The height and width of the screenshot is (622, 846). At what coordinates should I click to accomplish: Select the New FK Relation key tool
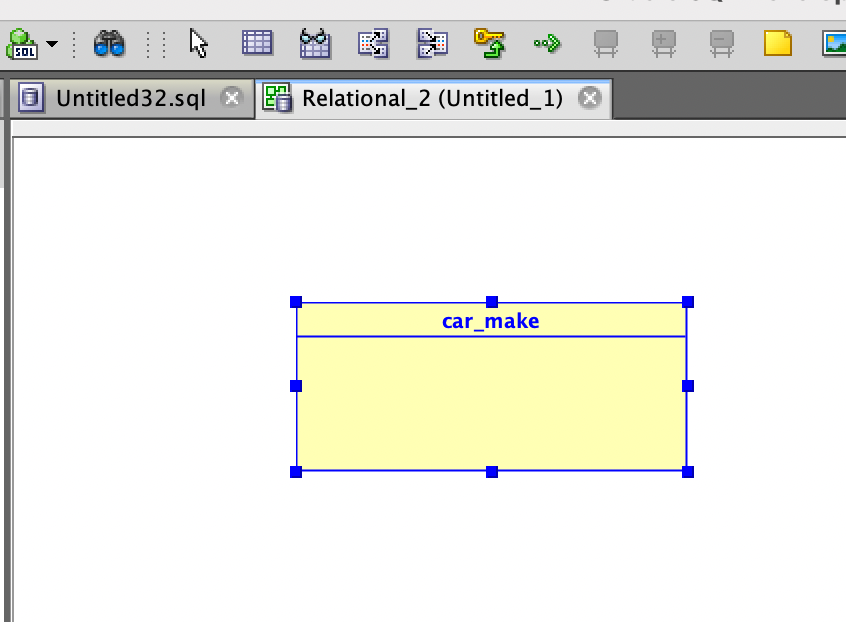pos(490,42)
